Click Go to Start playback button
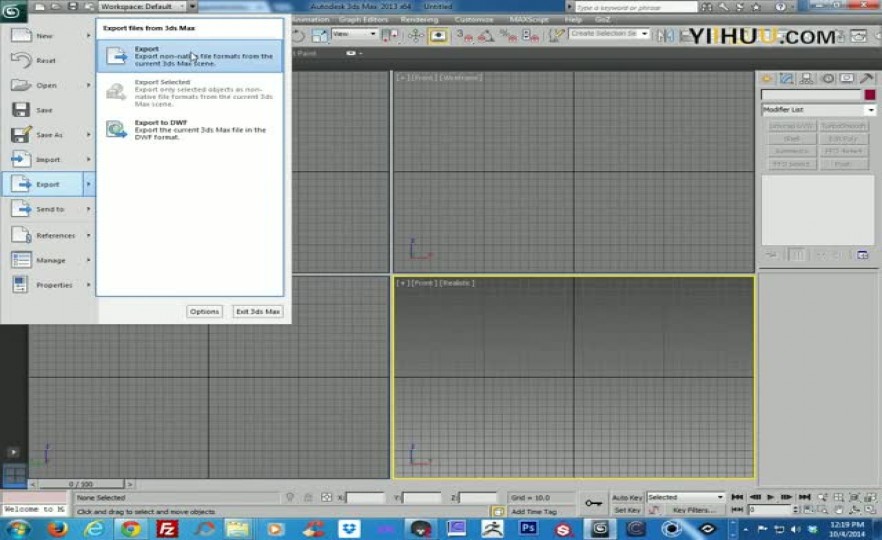This screenshot has width=882, height=540. (737, 497)
